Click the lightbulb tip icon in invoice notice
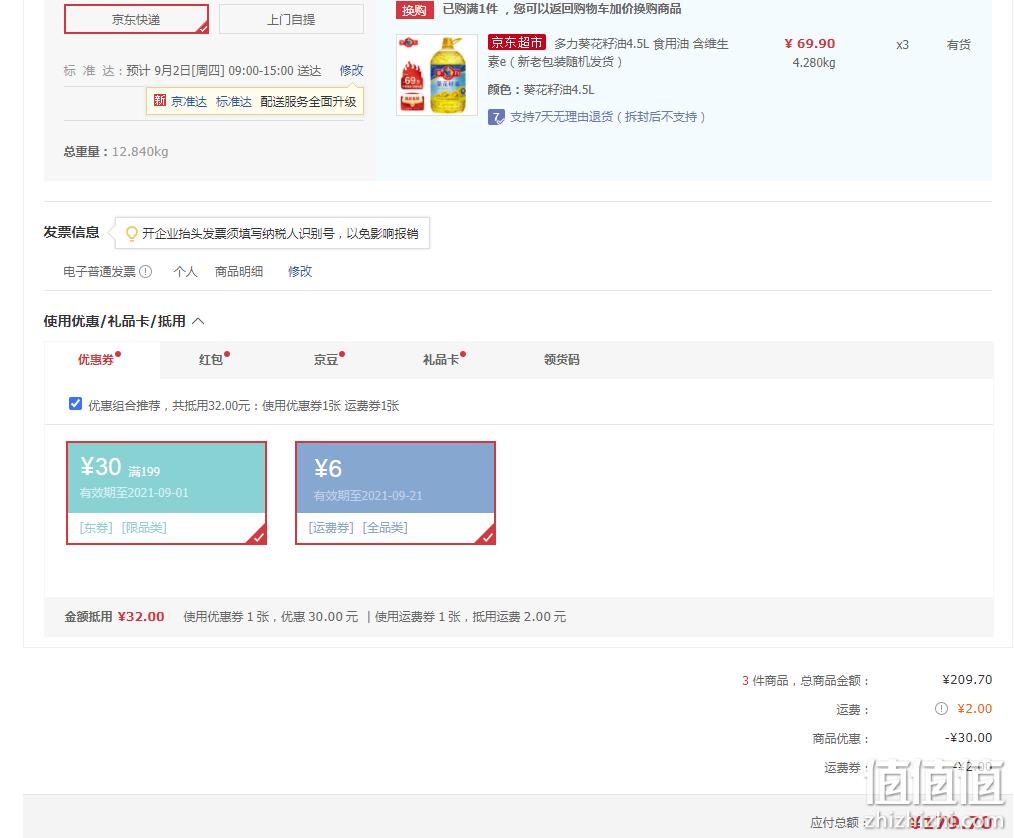The image size is (1014, 838). click(x=131, y=233)
